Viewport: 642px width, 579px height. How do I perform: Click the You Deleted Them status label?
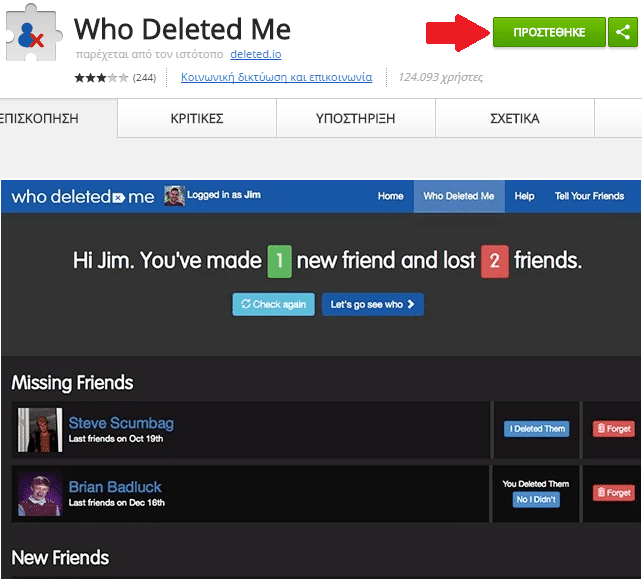tap(536, 484)
